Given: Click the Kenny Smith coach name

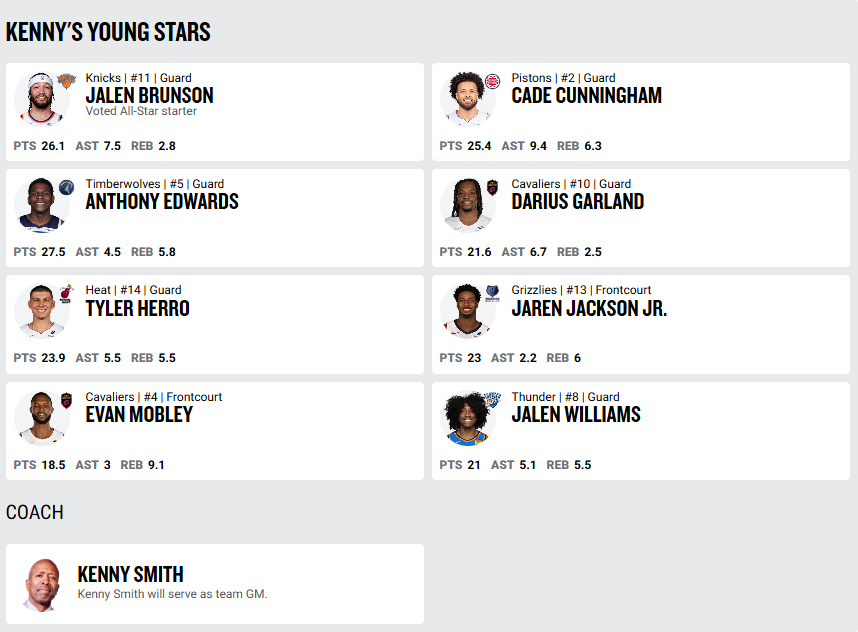Looking at the screenshot, I should tap(130, 574).
